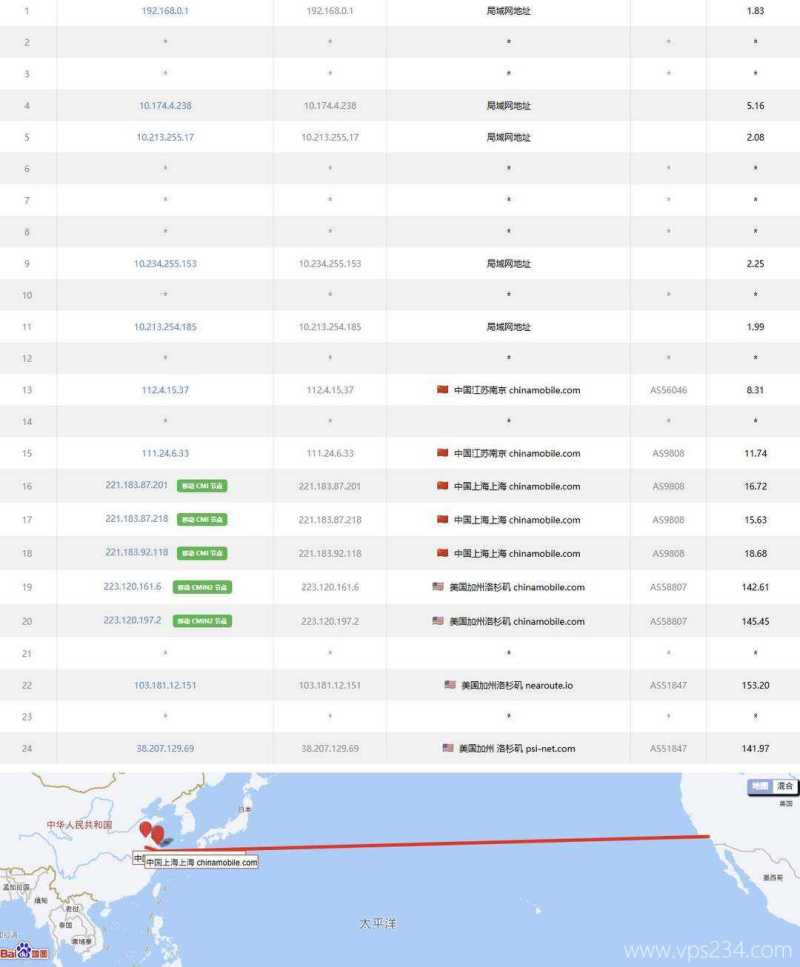Click the red route line over the Pacific
Viewport: 800px width, 967px height.
(450, 842)
